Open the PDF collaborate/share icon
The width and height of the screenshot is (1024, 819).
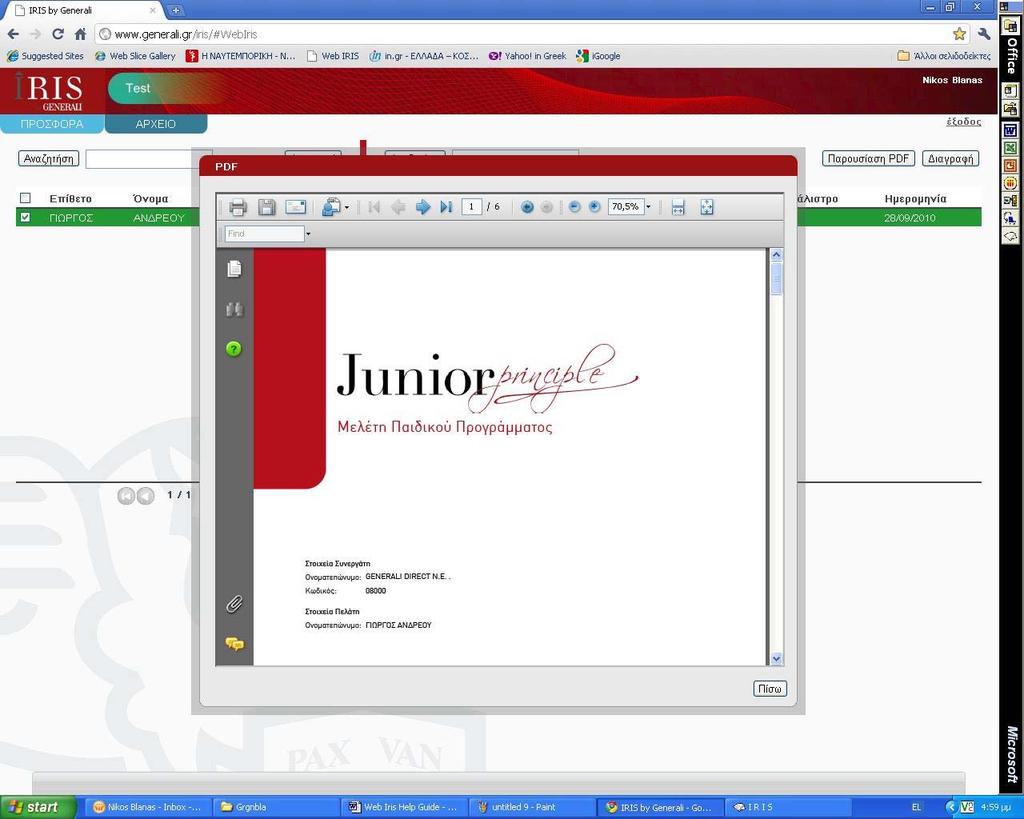331,208
